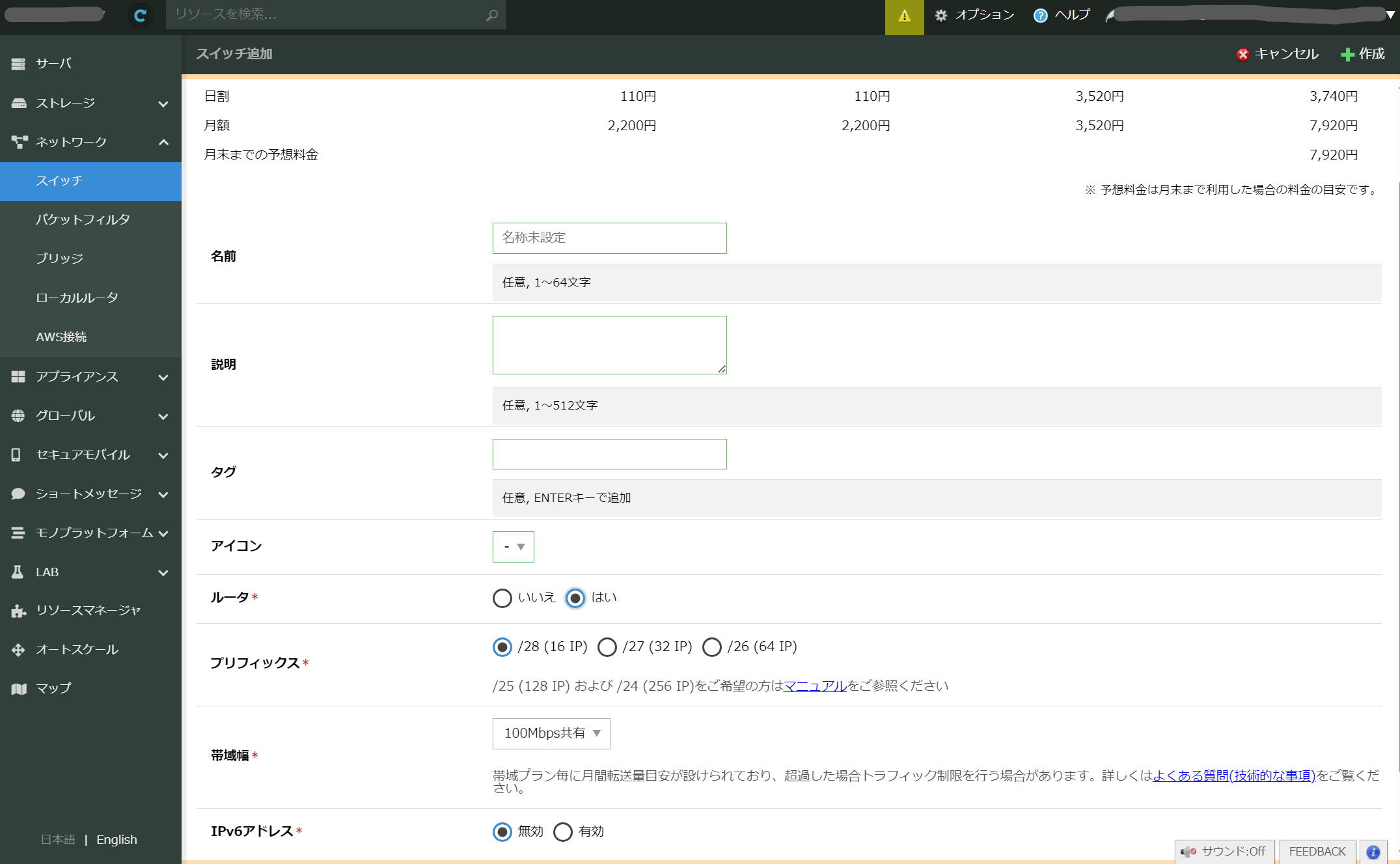
Task: Select ルータ radio button はい
Action: click(576, 597)
